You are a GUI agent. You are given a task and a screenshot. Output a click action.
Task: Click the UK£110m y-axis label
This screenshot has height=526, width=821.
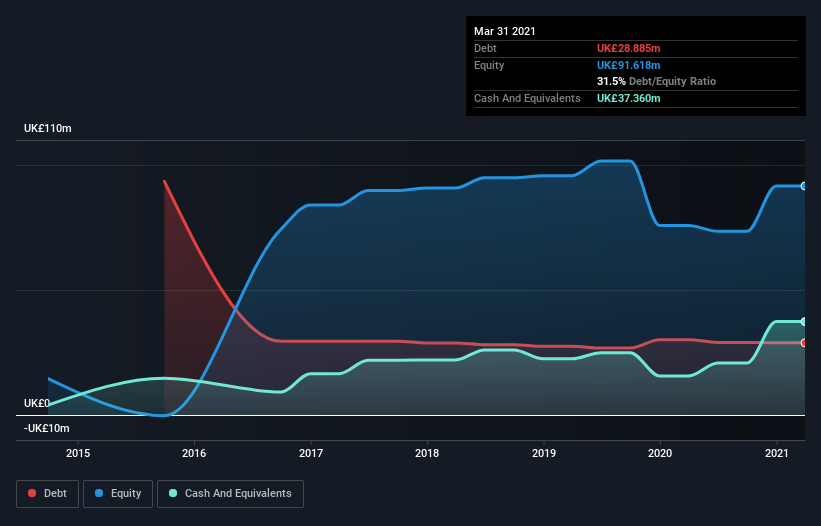pos(48,128)
